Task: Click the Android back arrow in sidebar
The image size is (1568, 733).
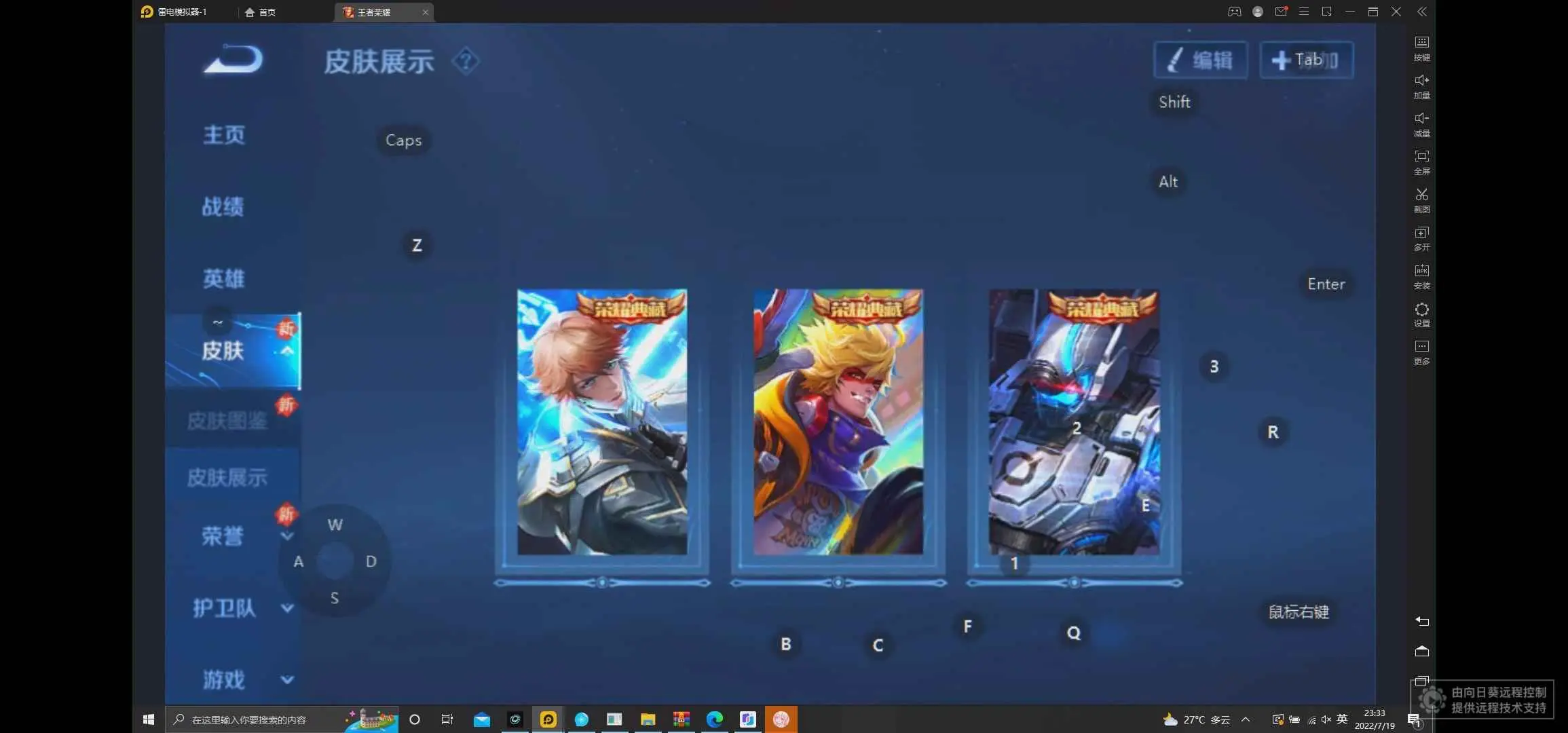Action: pyautogui.click(x=1421, y=621)
